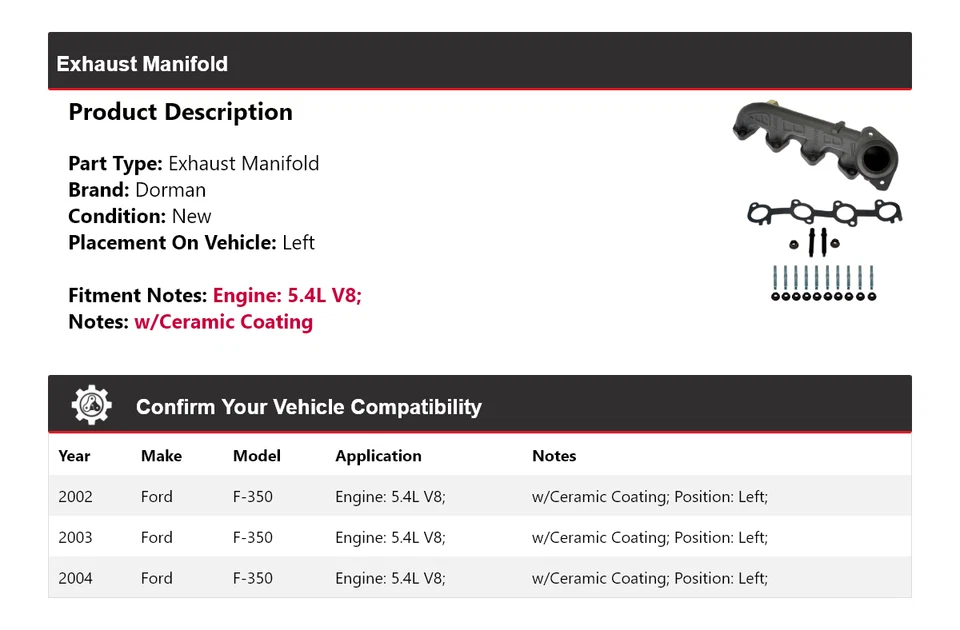Click the Notes column header
The width and height of the screenshot is (960, 630).
pos(554,456)
